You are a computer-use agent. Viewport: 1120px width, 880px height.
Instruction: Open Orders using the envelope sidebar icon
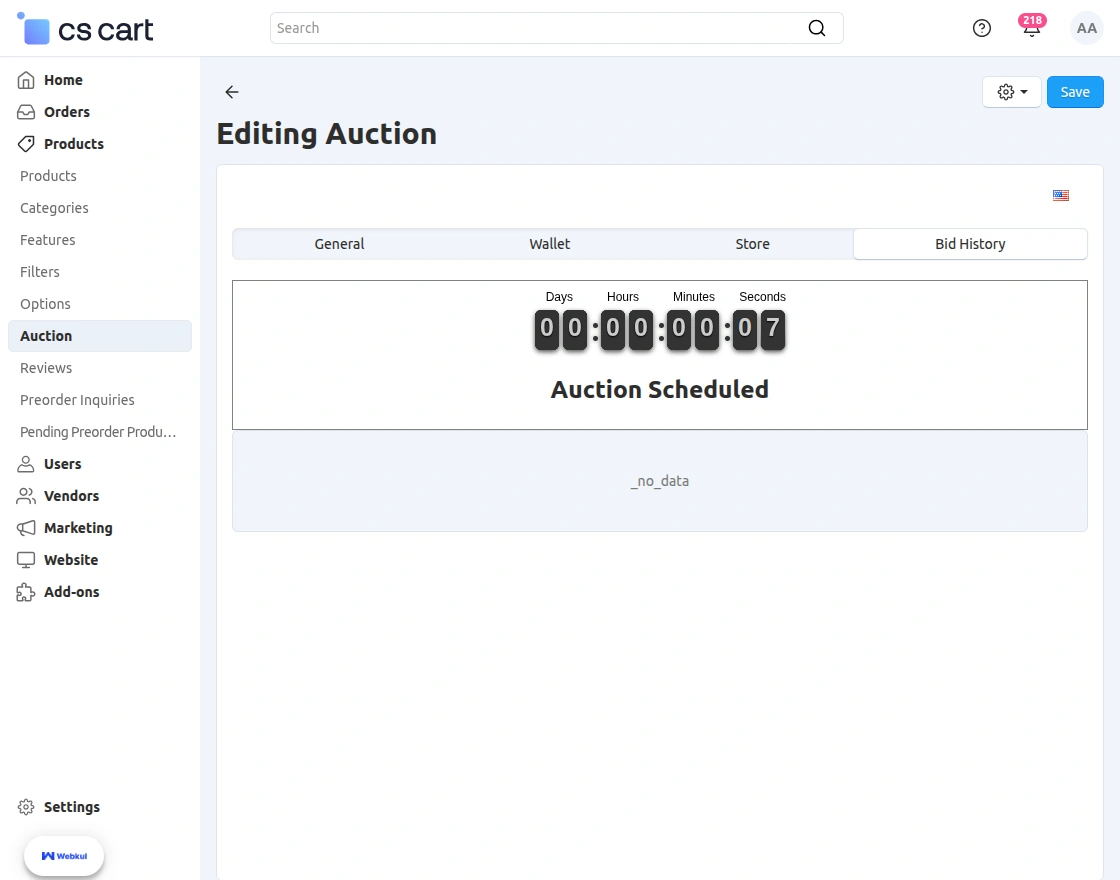25,112
